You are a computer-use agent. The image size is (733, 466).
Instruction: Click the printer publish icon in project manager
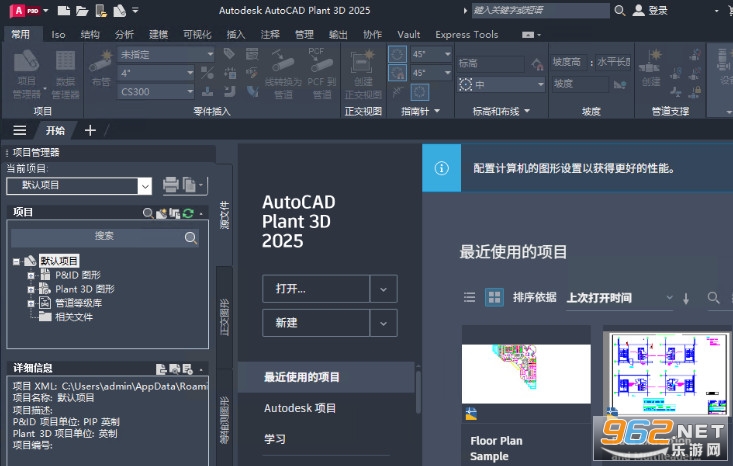[x=171, y=185]
